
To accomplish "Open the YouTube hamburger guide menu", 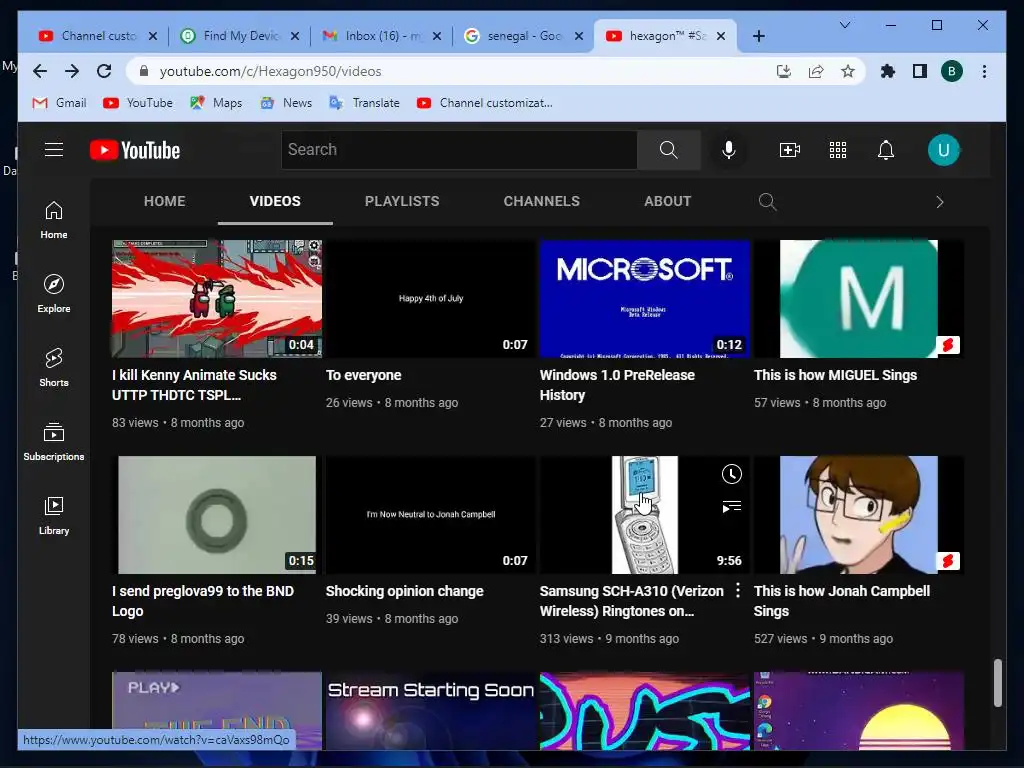I will pyautogui.click(x=54, y=150).
